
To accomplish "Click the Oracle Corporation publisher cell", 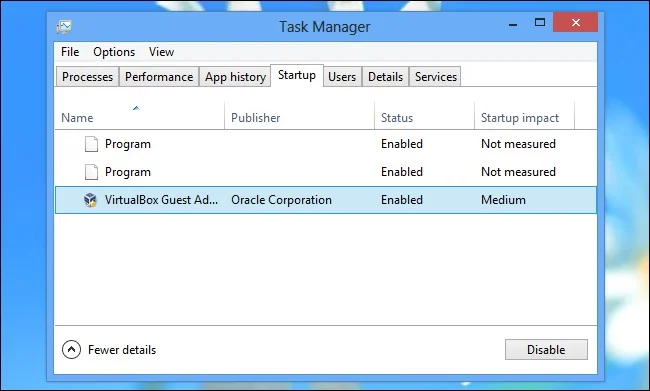I will pyautogui.click(x=281, y=200).
